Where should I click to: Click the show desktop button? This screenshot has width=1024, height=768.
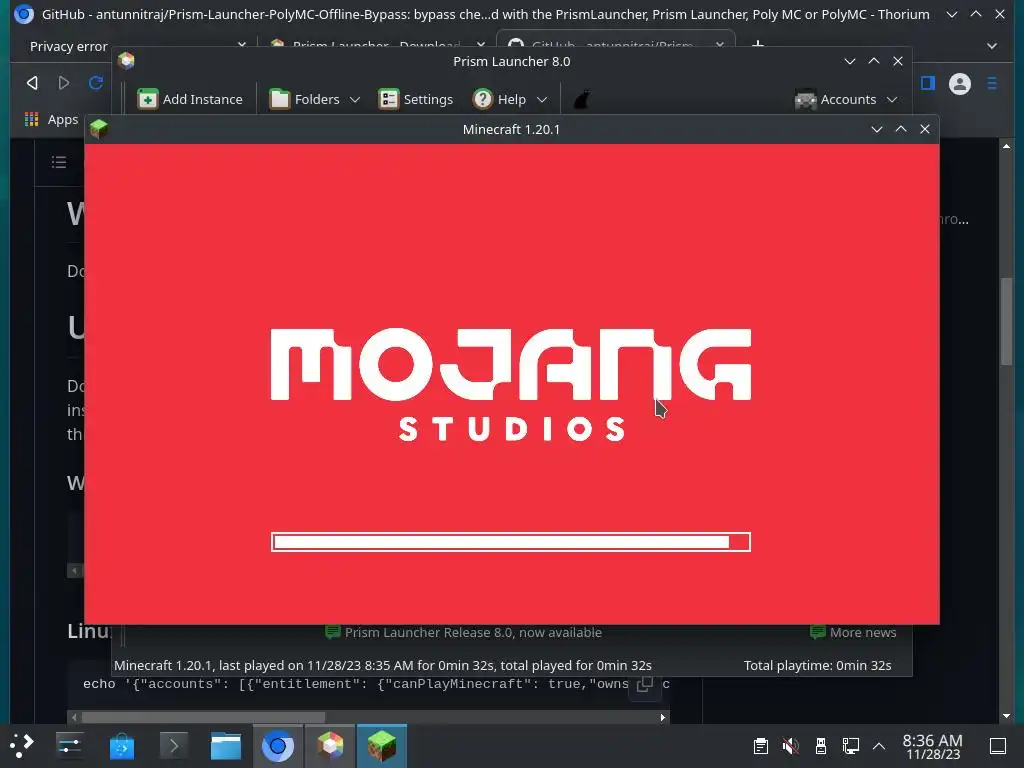998,746
